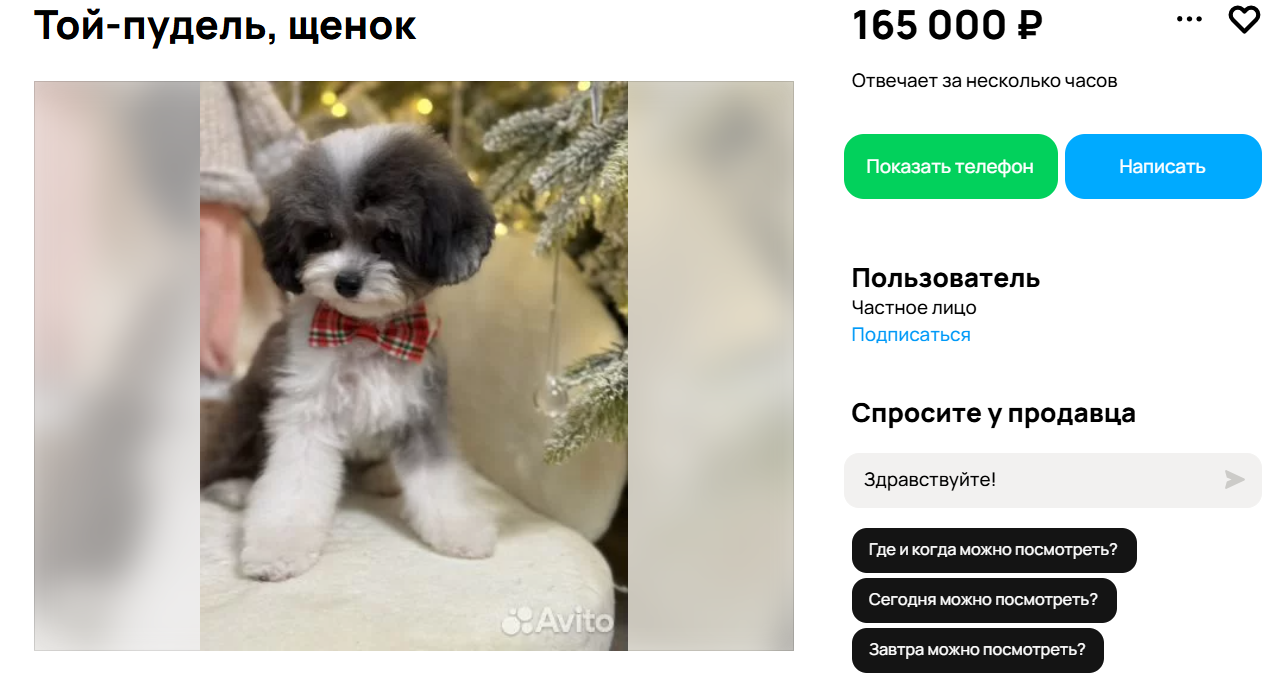Click the Avito watermark logo on photo
1282x678 pixels.
tap(557, 620)
